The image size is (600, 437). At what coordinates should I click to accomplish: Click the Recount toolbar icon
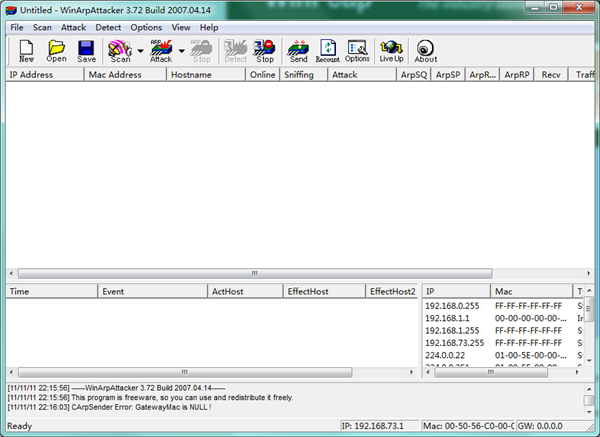328,51
